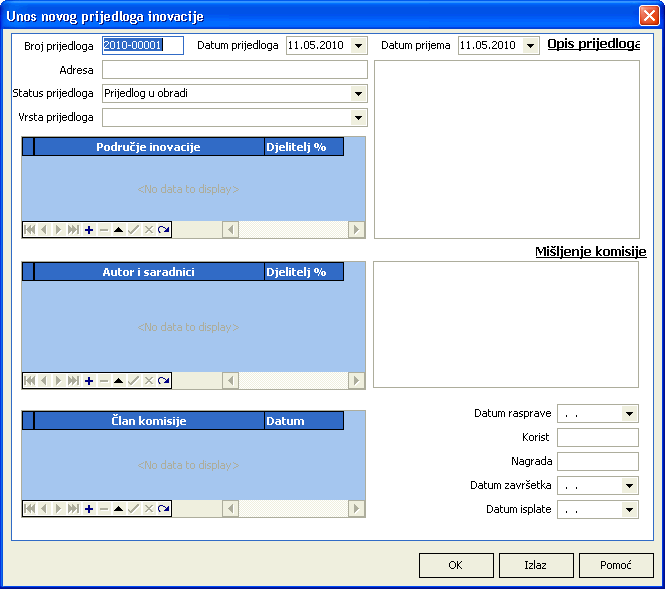Open the Datum rasprave date dropdown
The image size is (665, 589).
click(629, 414)
